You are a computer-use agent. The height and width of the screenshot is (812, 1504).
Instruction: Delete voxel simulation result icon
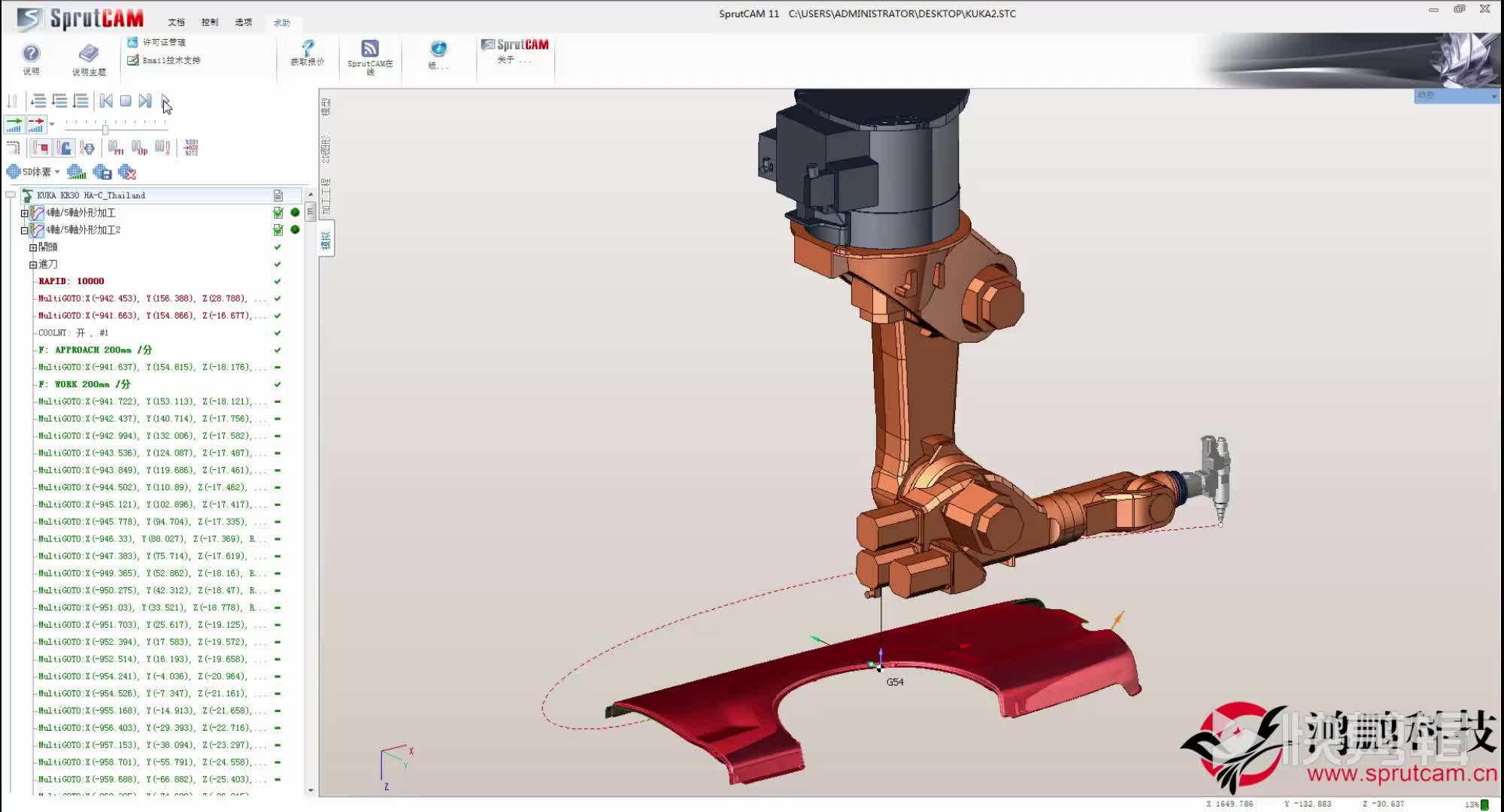[127, 172]
